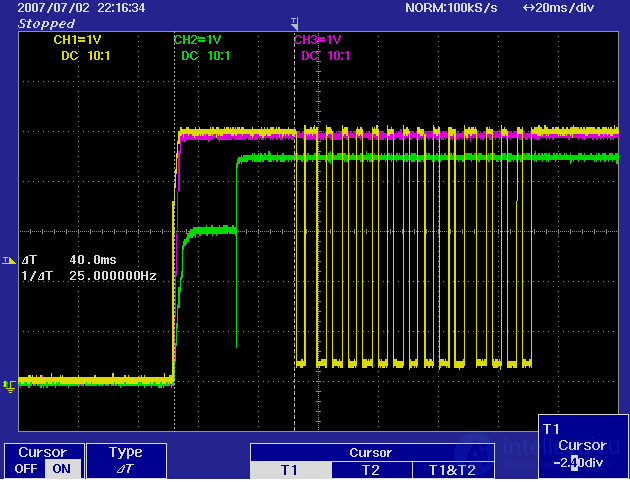Image resolution: width=630 pixels, height=482 pixels.
Task: Click the green DC 10:1 text
Action: click(206, 56)
